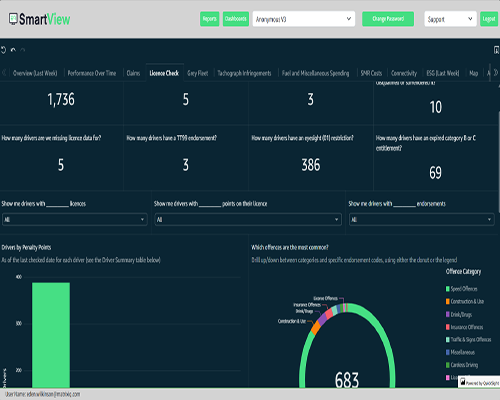Expand the endorsements filter dropdown
The width and height of the screenshot is (500, 400).
[x=422, y=219]
